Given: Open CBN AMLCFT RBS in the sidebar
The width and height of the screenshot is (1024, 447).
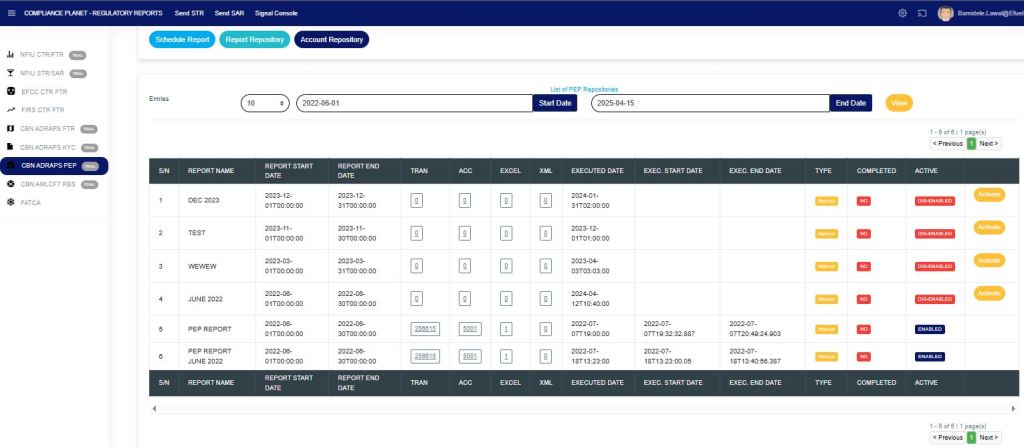Looking at the screenshot, I should point(47,184).
